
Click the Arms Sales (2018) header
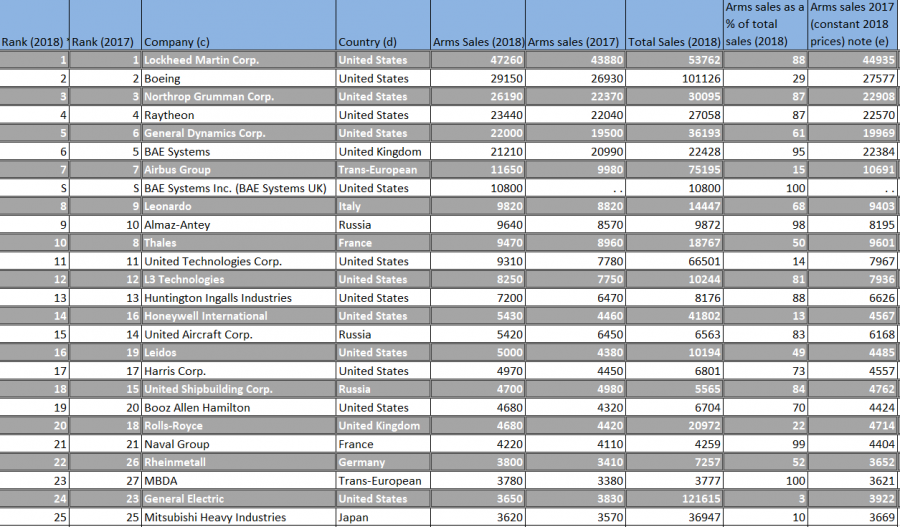tap(478, 25)
